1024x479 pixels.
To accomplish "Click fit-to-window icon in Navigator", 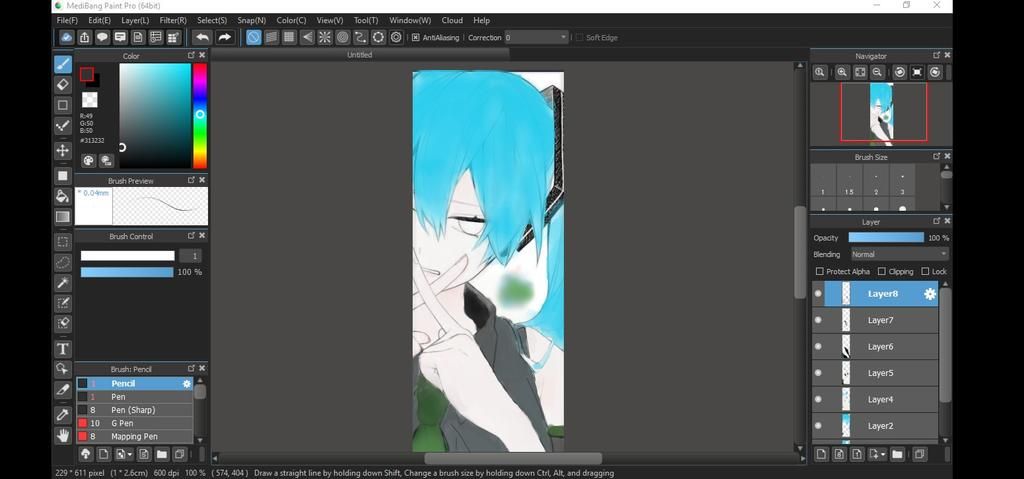I will [859, 73].
